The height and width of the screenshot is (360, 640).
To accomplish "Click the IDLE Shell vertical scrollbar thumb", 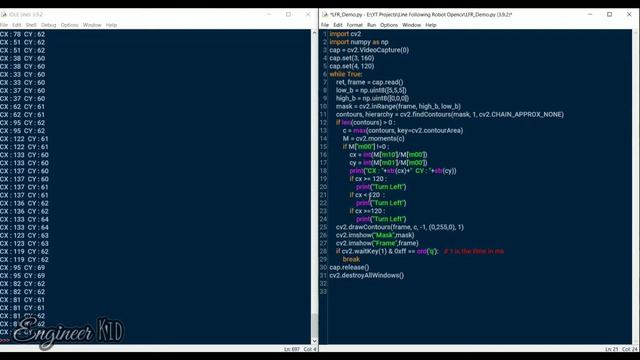I will [314, 325].
